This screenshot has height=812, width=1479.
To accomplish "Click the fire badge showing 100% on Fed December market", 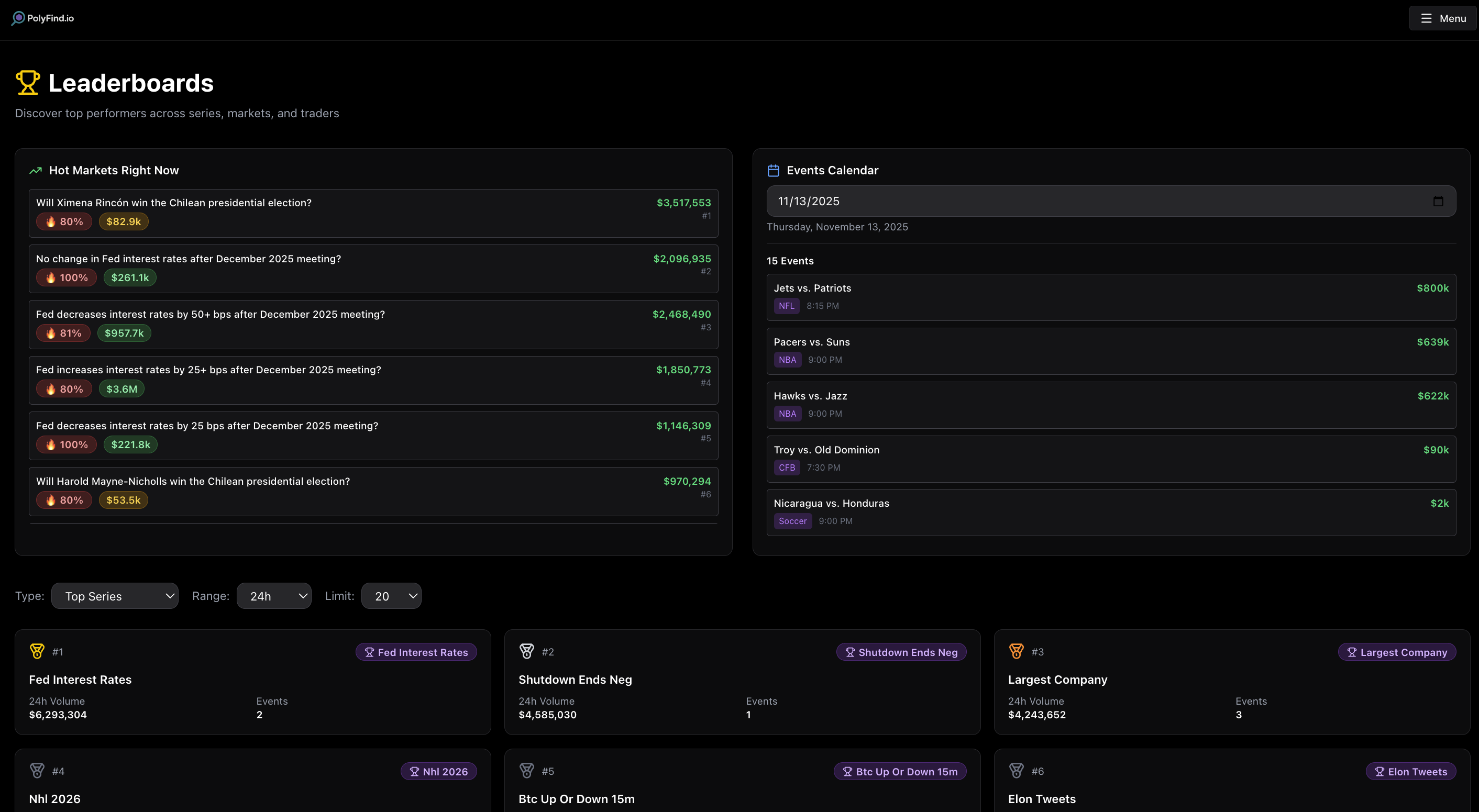I will tap(66, 277).
